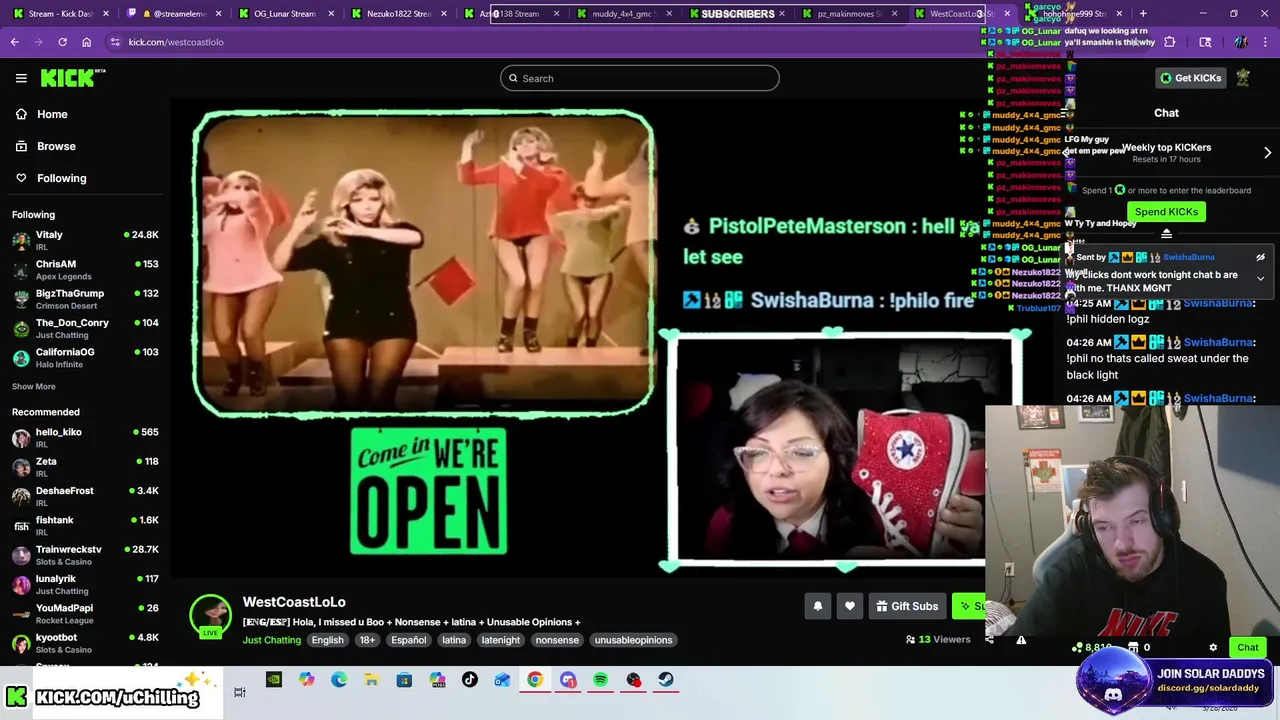Viewport: 1280px width, 720px height.
Task: Collapse the pinned message using the chevron
Action: coord(1261,279)
